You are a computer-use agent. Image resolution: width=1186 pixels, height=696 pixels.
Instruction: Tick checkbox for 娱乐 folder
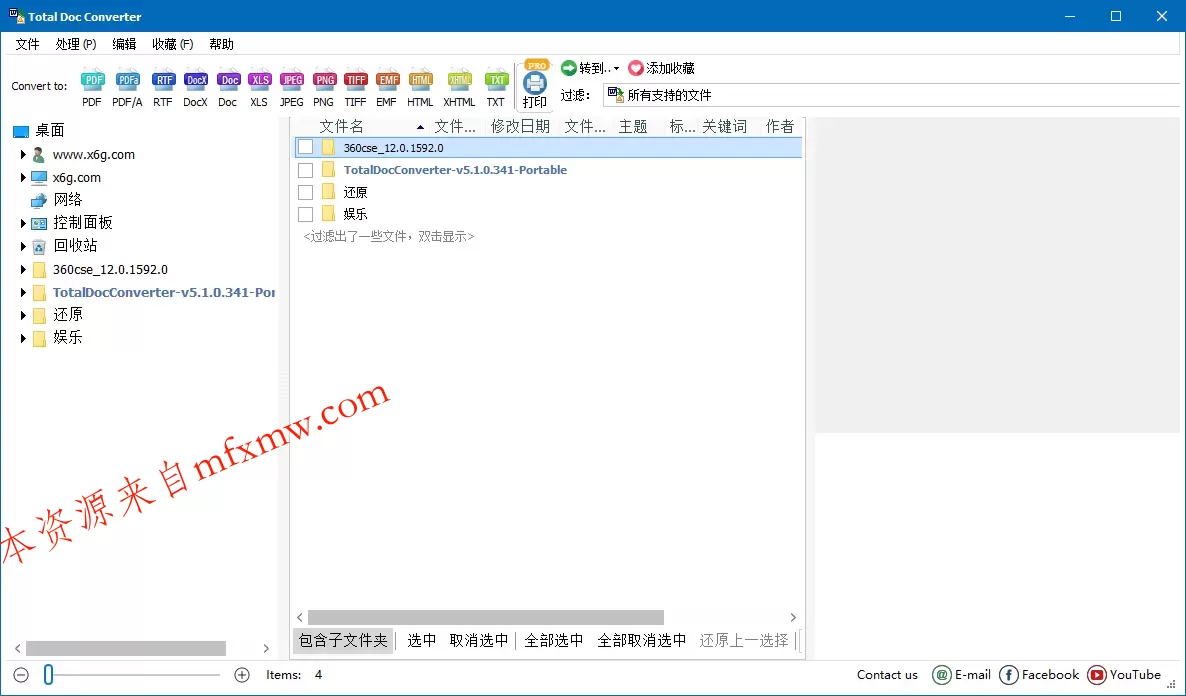click(306, 214)
